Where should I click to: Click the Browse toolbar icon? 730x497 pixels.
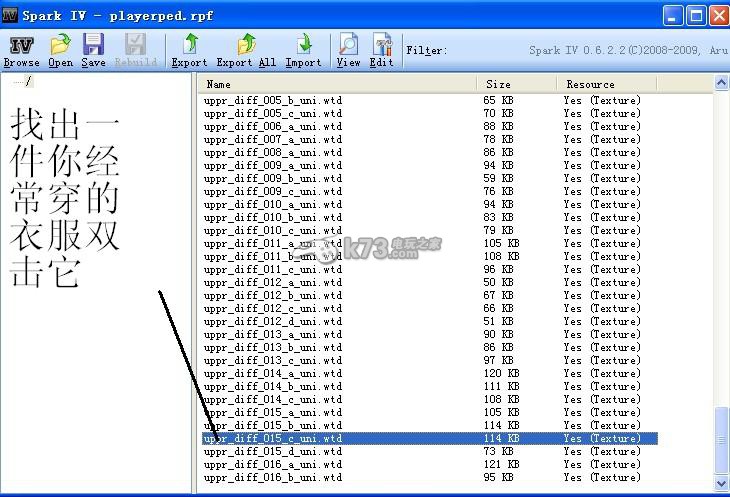point(21,49)
